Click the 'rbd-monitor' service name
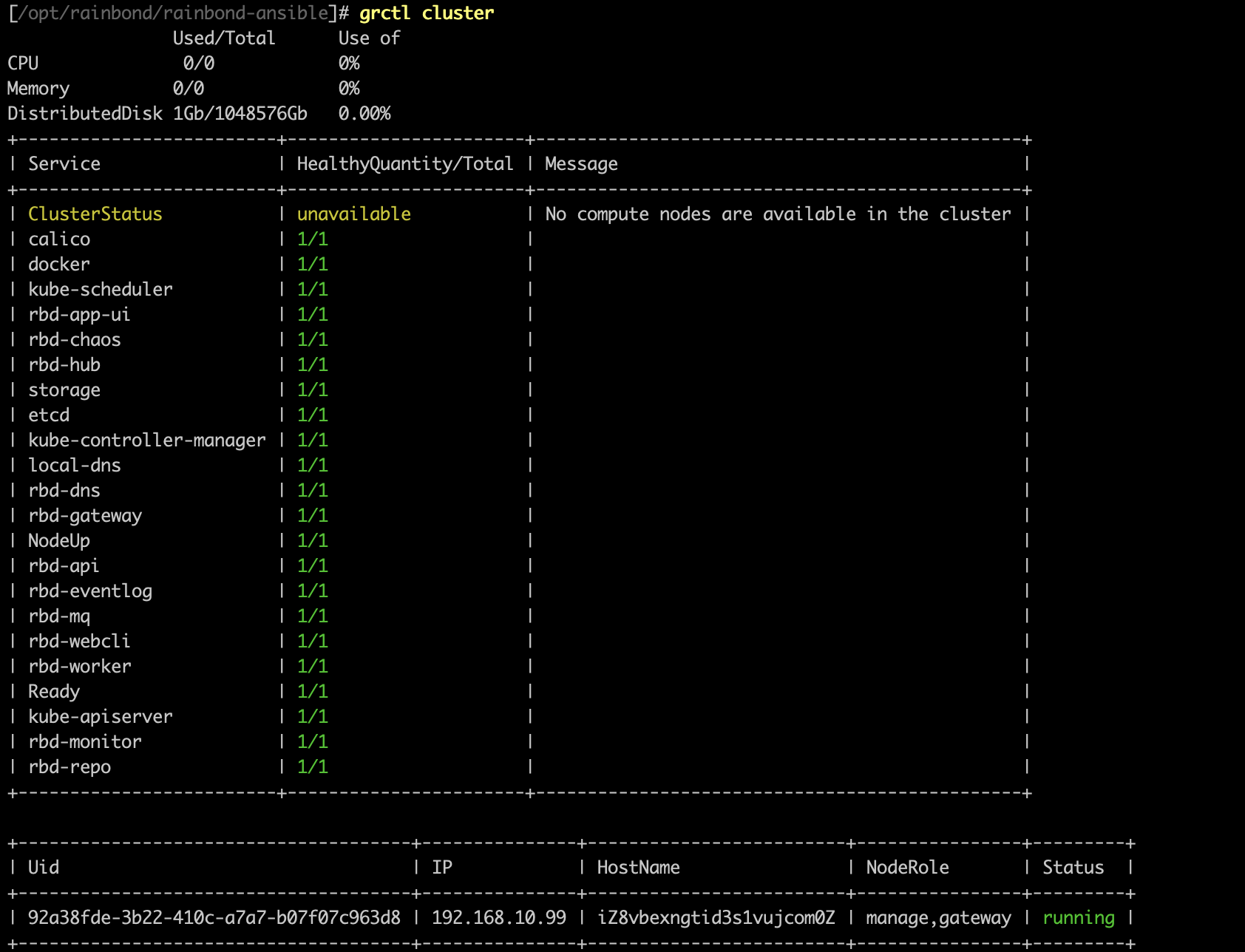 [x=85, y=742]
